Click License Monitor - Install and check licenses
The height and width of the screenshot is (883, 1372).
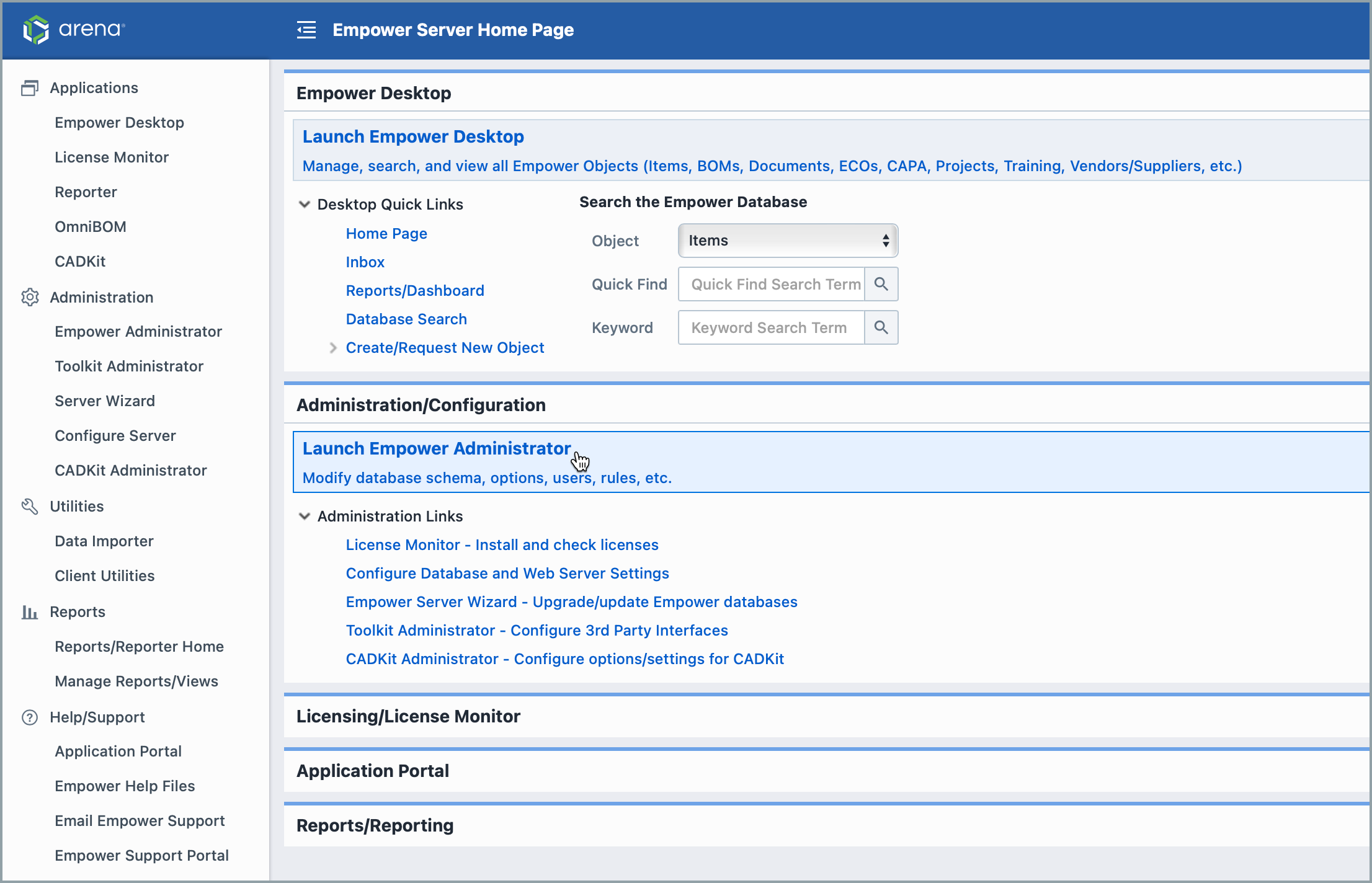point(502,545)
